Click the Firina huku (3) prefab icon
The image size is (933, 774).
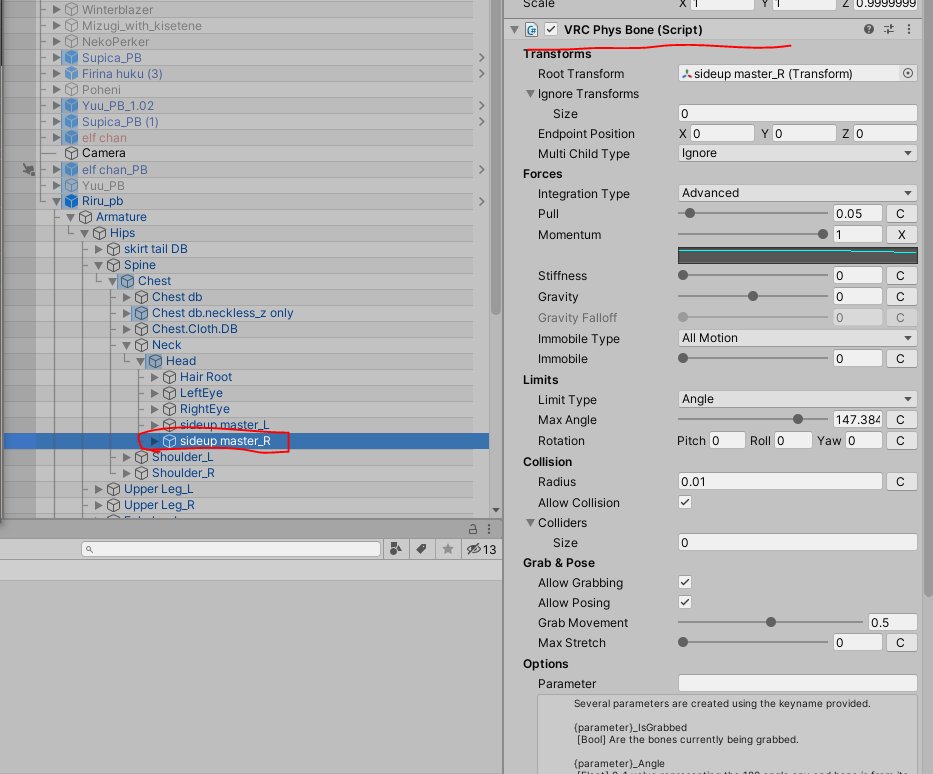coord(71,74)
